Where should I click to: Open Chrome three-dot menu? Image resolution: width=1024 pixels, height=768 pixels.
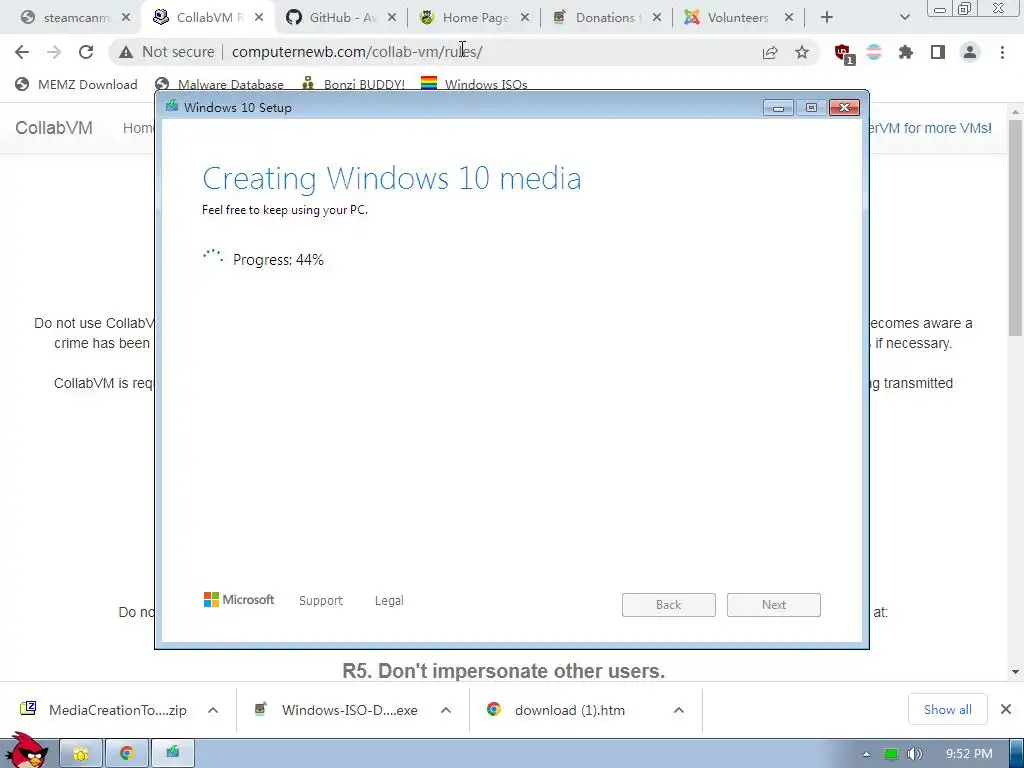[1002, 53]
